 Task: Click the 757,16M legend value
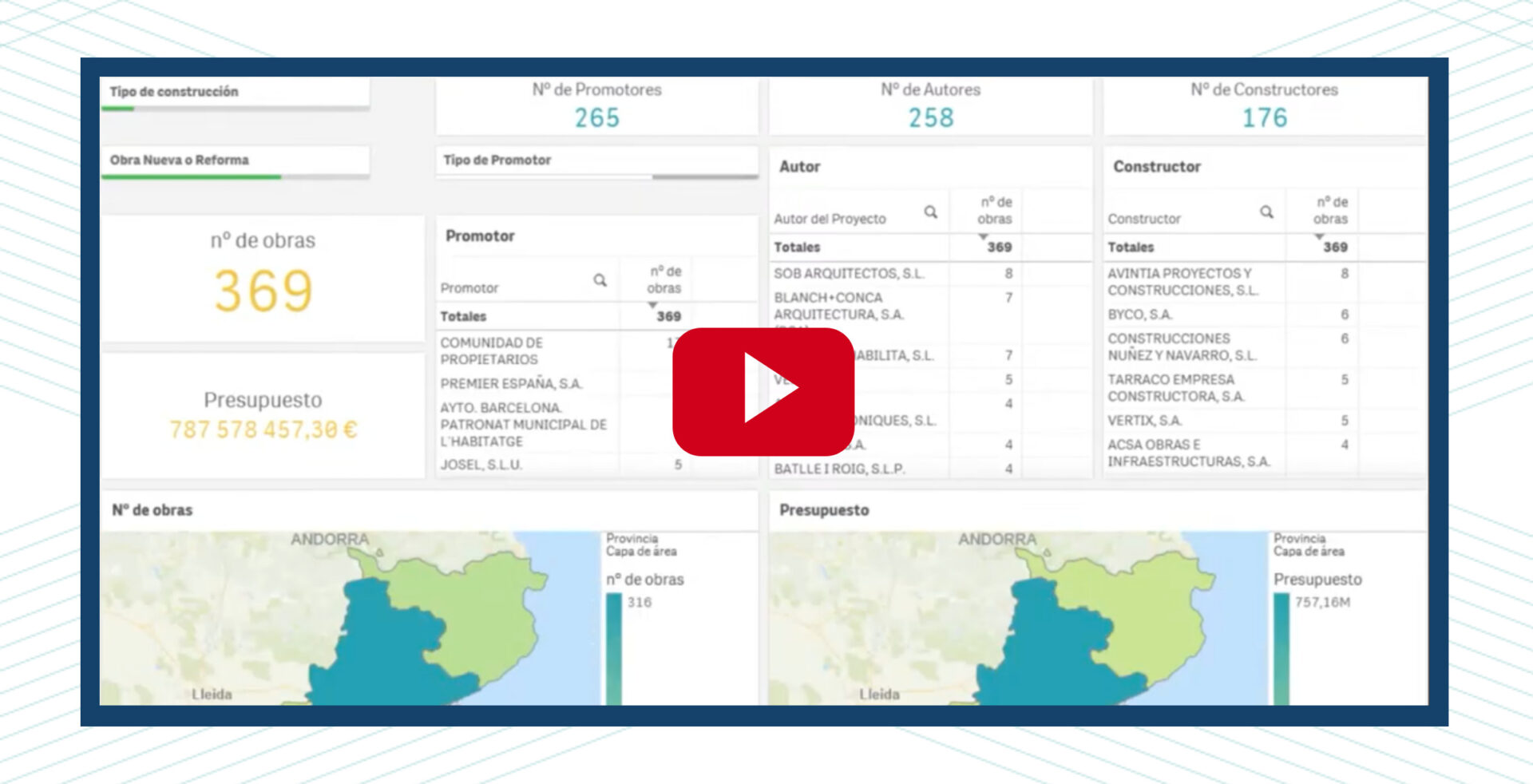coord(1322,602)
